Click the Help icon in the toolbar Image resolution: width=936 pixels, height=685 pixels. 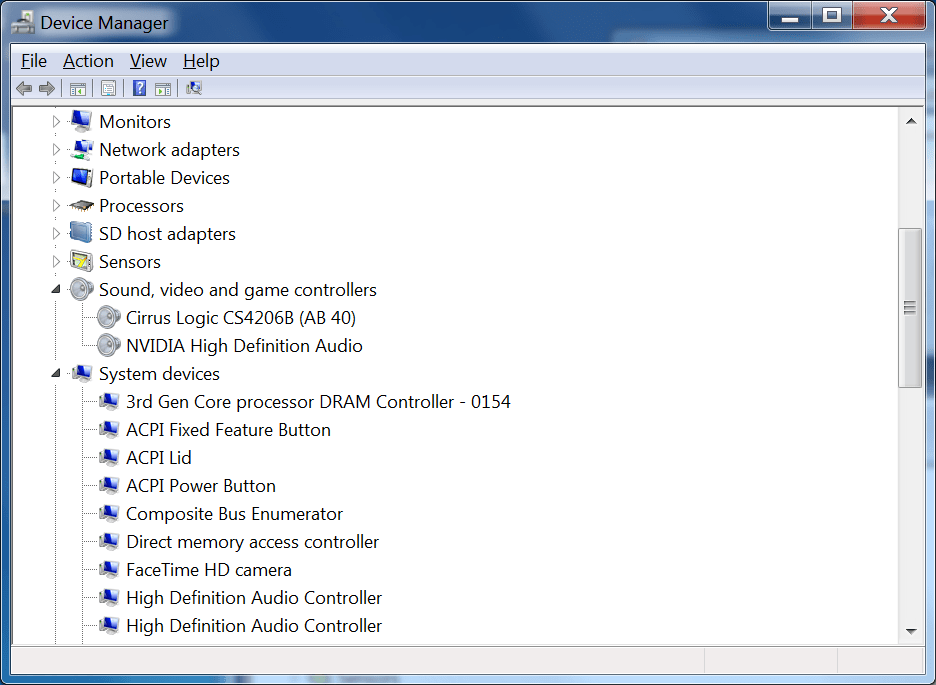click(138, 88)
